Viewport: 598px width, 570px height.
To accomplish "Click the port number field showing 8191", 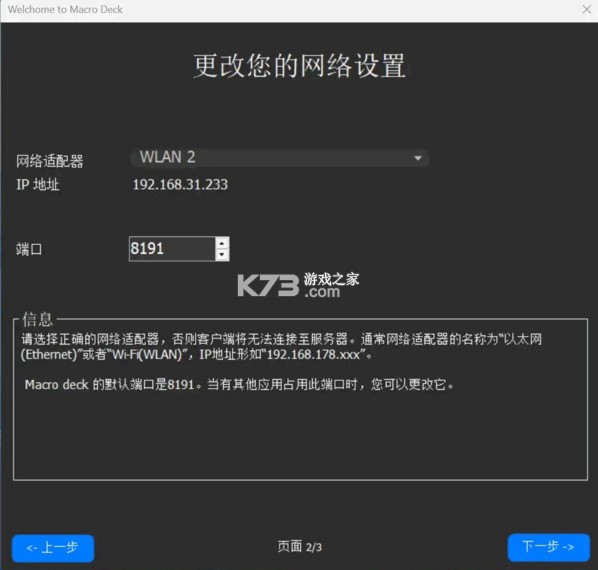I will tap(172, 249).
